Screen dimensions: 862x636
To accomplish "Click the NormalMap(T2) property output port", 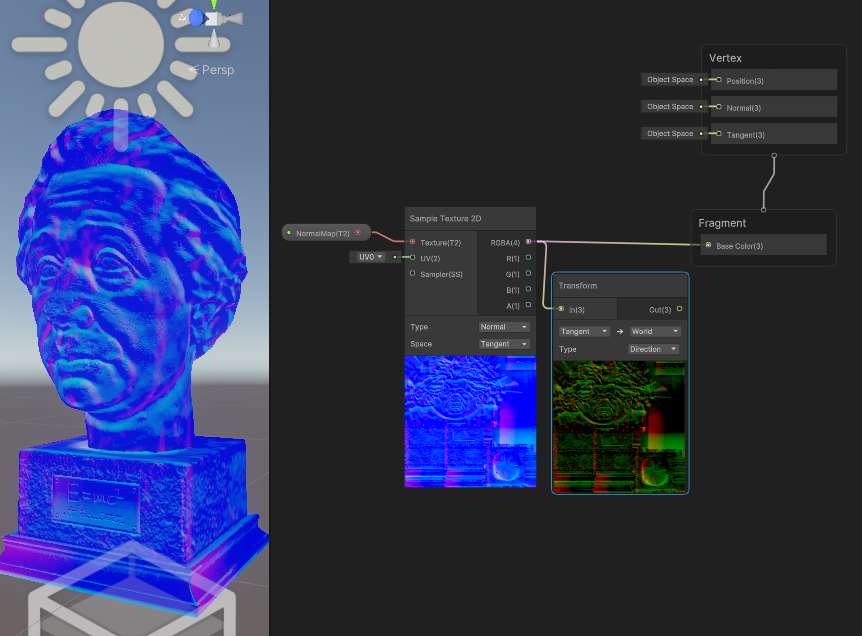I will click(358, 233).
